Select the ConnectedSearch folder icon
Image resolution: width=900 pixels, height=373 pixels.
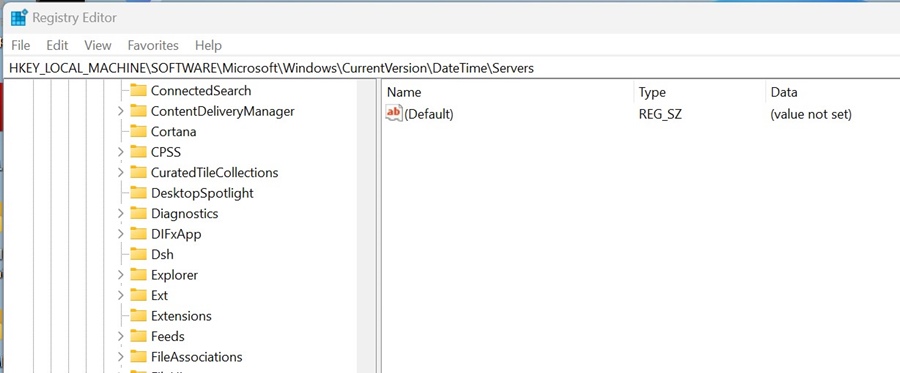[138, 91]
